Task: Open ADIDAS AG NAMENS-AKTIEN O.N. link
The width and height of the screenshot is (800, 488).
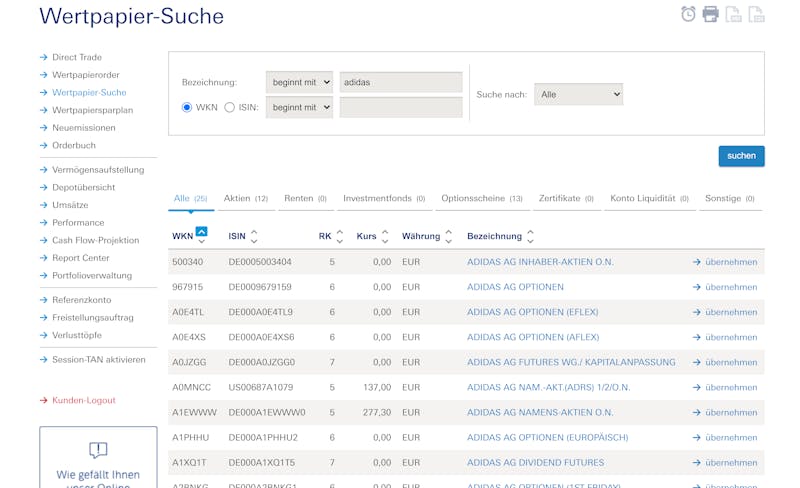Action: [540, 412]
